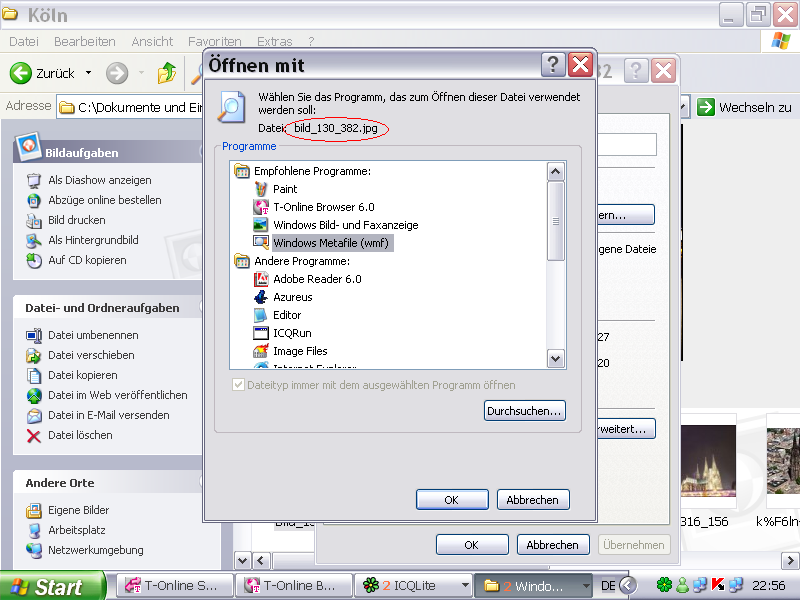800x600 pixels.
Task: Choose T-Online Browser 6.0 from the list
Action: click(x=323, y=207)
